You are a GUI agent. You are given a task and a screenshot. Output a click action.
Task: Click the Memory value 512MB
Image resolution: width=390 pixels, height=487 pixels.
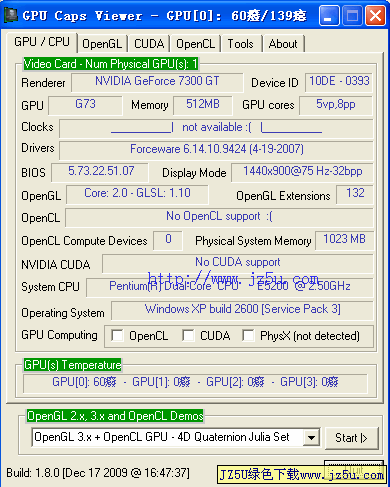coord(203,105)
